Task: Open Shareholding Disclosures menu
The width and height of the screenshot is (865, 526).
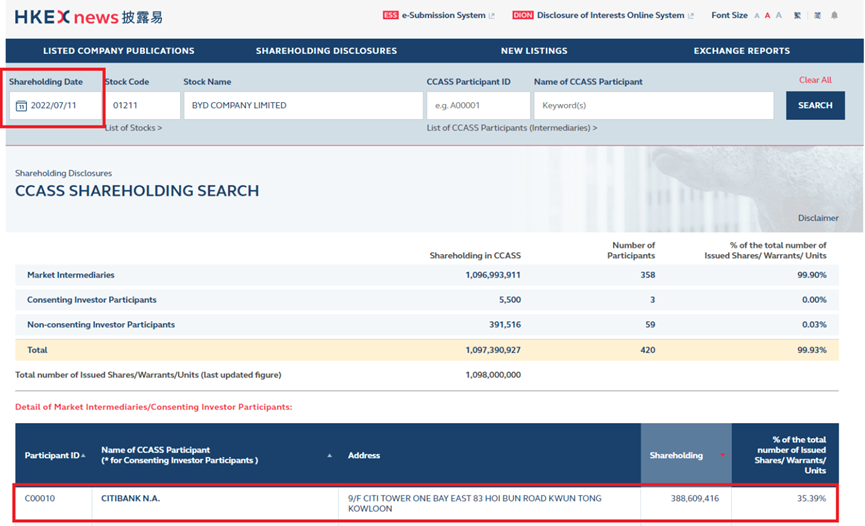Action: pyautogui.click(x=326, y=51)
